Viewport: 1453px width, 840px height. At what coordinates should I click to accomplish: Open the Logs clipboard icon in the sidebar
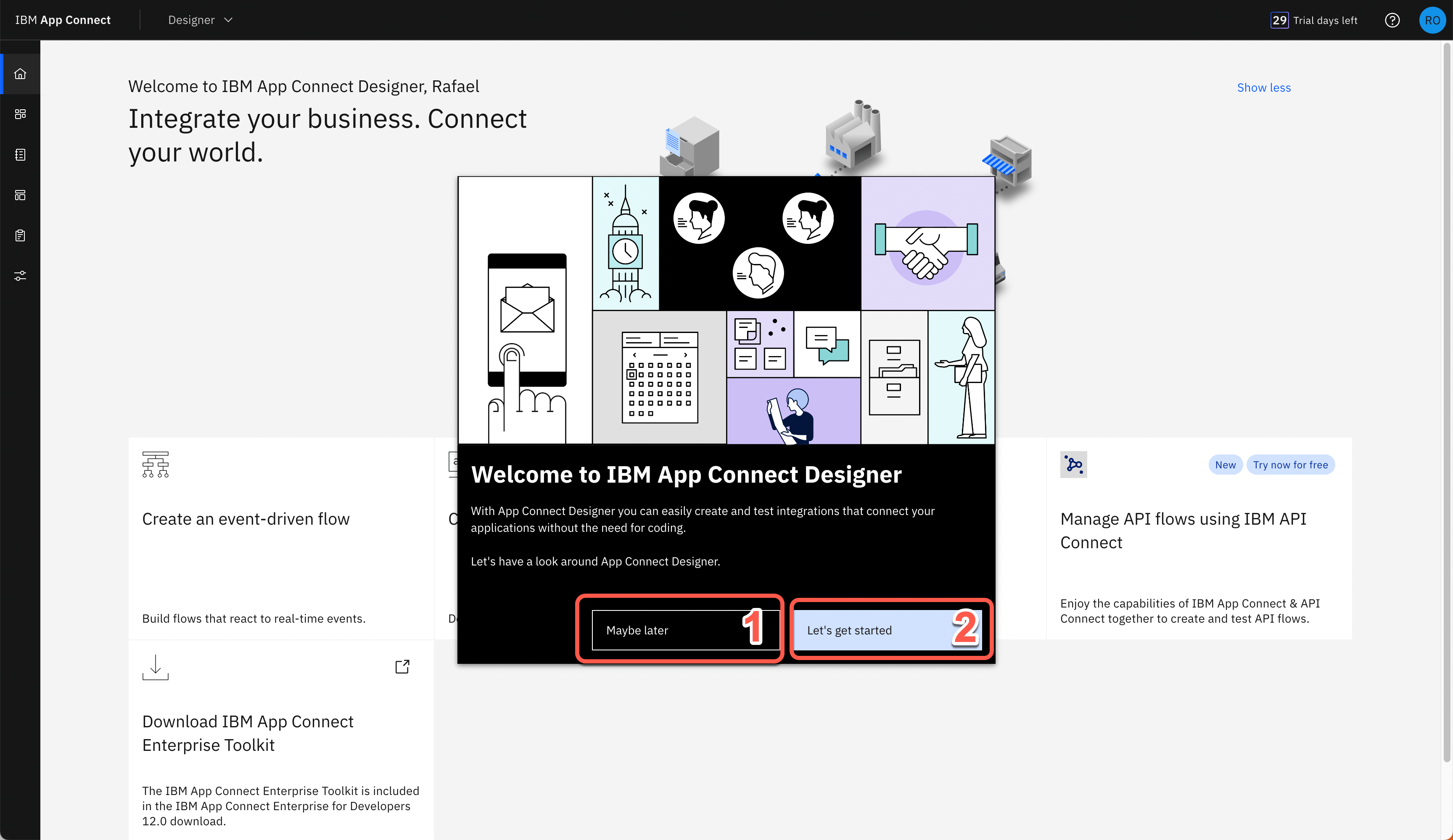21,235
